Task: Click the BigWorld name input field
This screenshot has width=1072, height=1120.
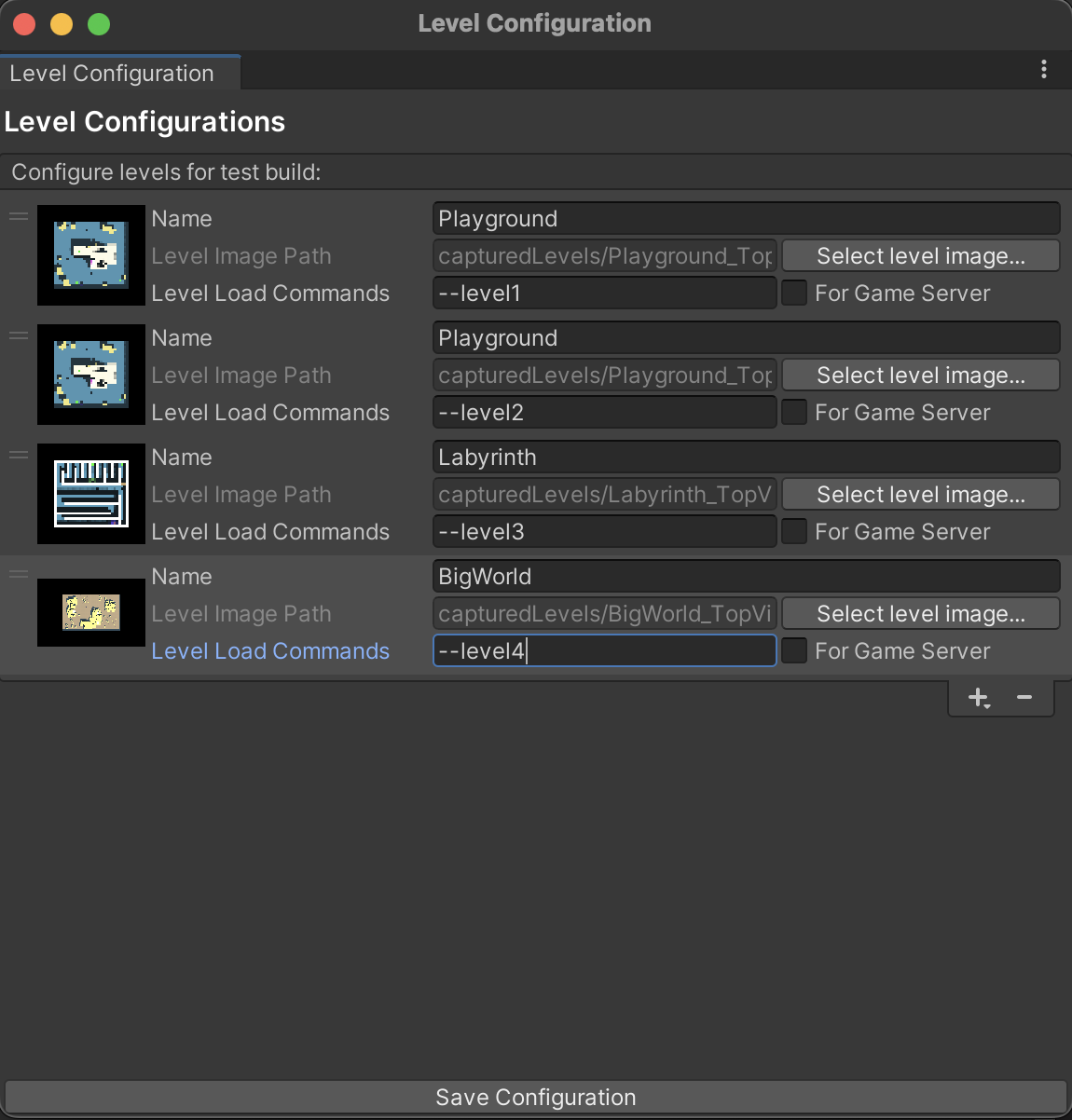Action: [746, 577]
